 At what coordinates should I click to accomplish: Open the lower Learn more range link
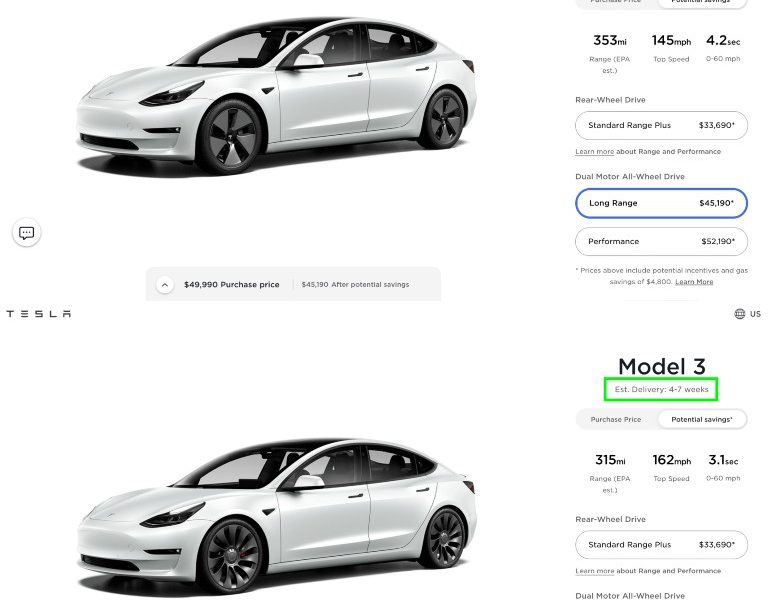[x=594, y=571]
